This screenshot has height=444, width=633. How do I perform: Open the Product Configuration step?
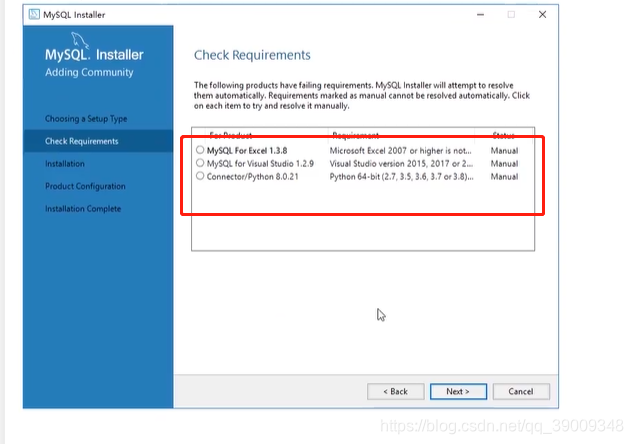85,186
